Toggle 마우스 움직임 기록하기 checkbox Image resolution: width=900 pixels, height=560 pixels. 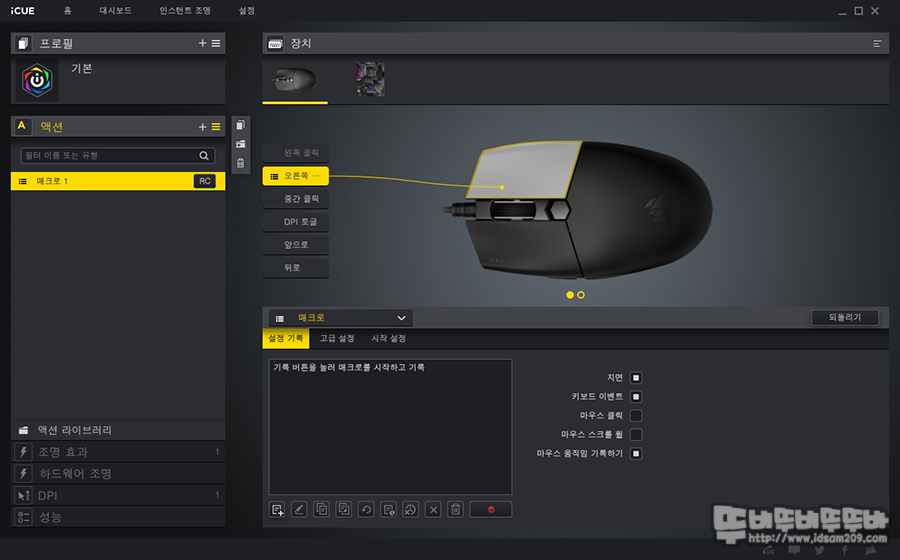(x=636, y=453)
